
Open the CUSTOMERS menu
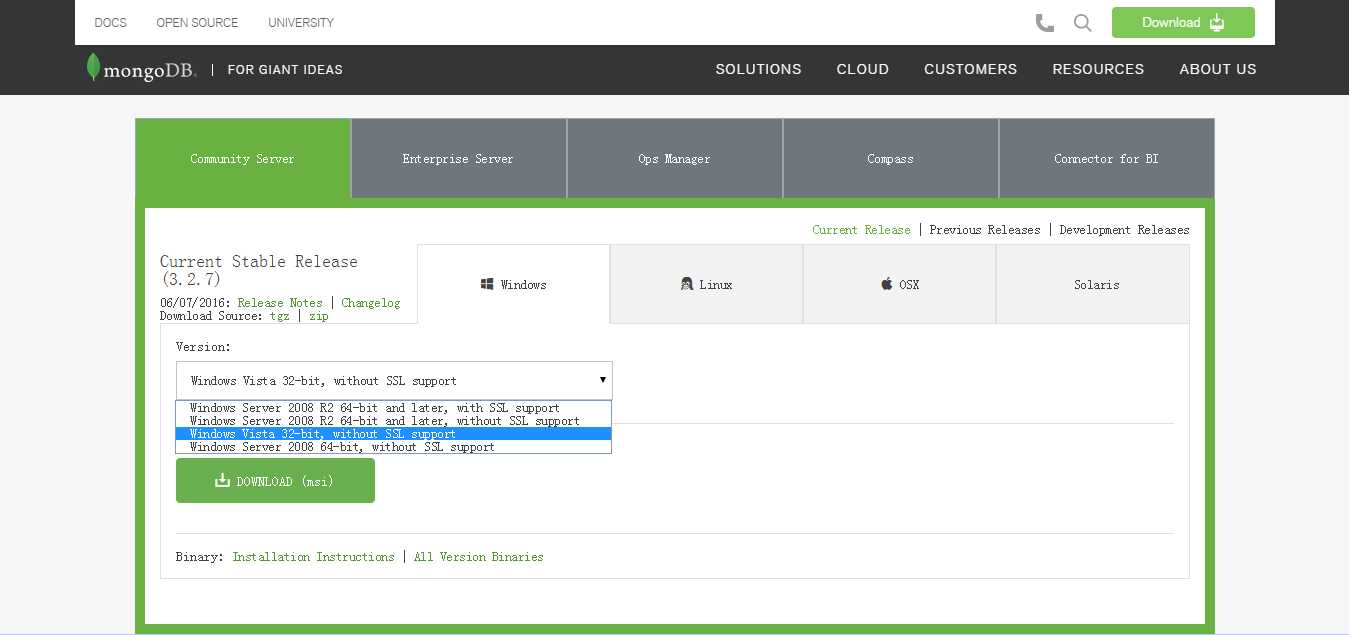[x=970, y=69]
